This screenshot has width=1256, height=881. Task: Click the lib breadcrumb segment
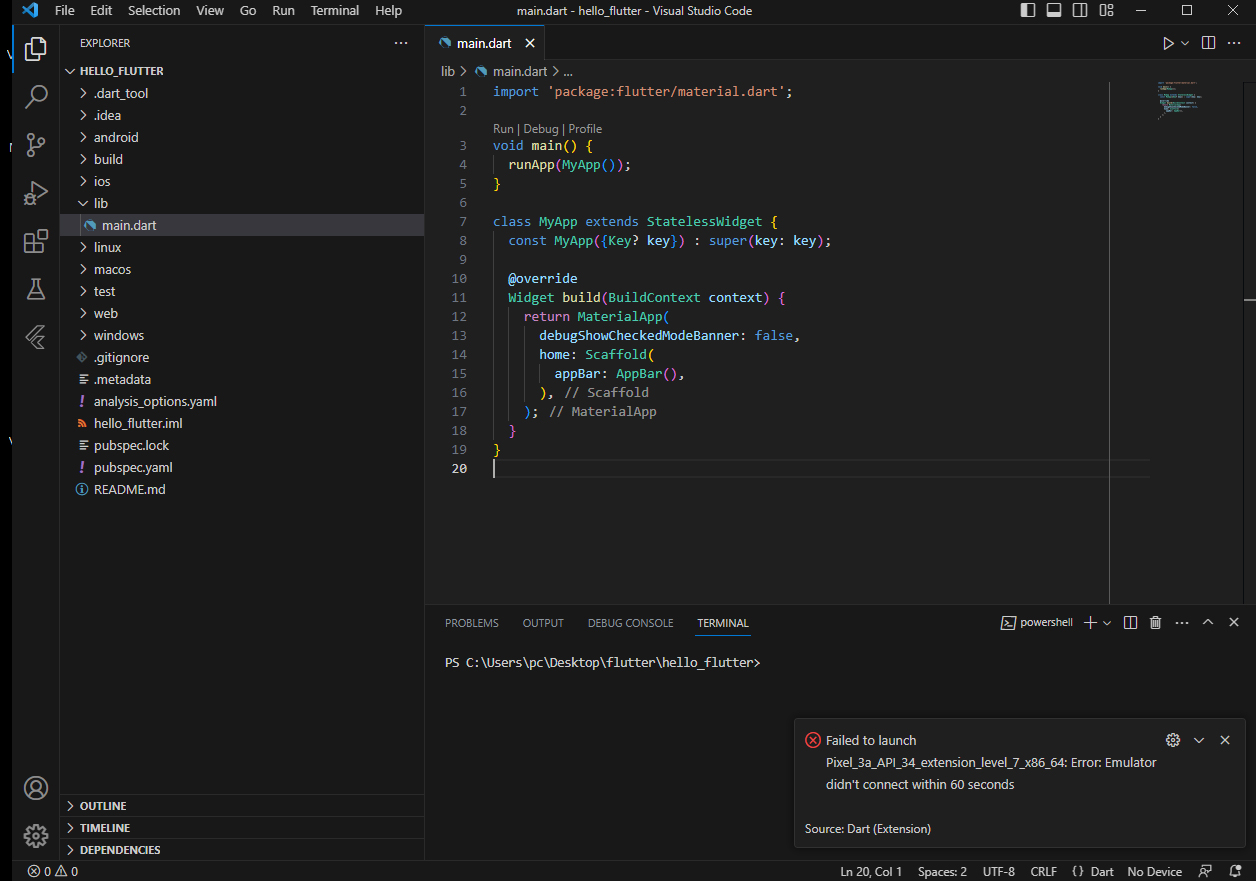(x=448, y=71)
